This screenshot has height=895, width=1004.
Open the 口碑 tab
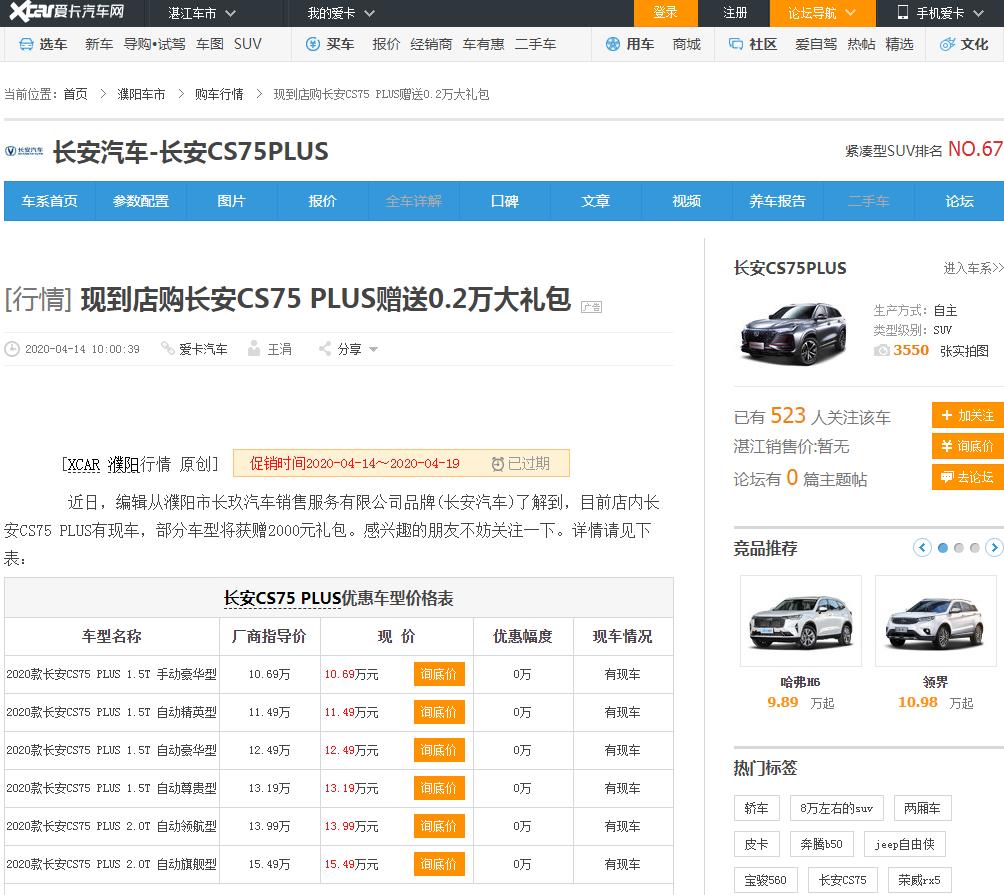[505, 201]
